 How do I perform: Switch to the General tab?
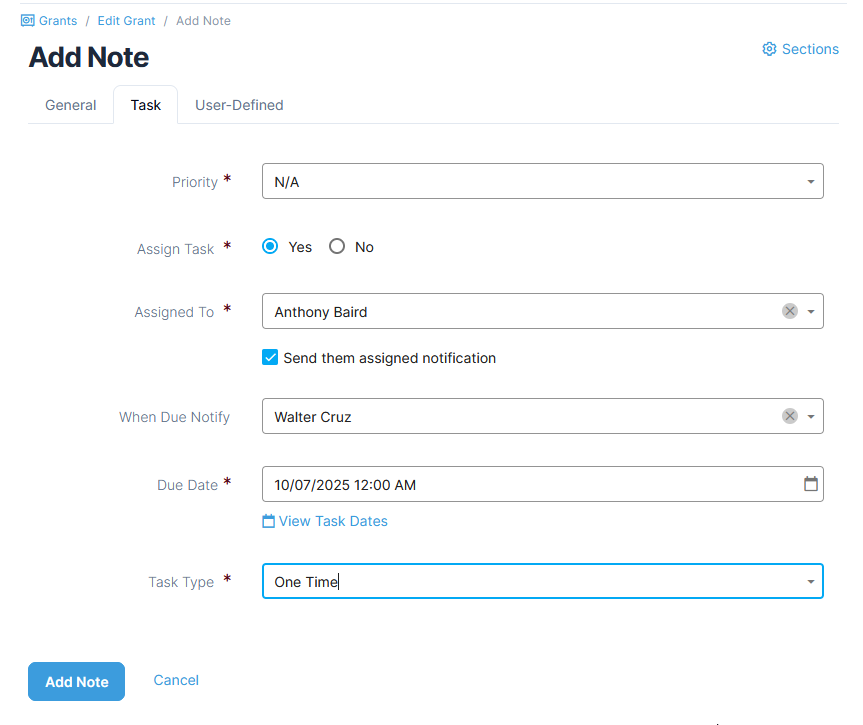coord(71,105)
